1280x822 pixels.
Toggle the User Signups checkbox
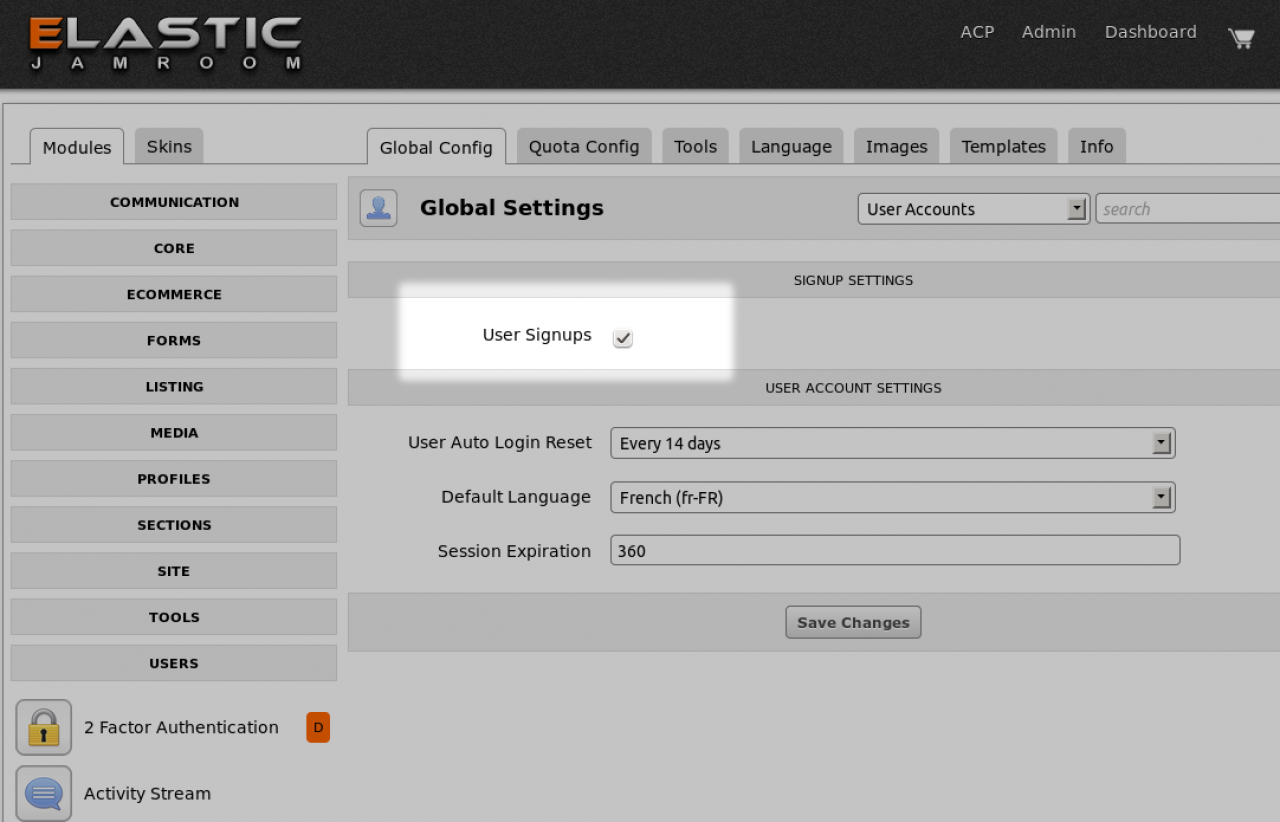(x=623, y=338)
